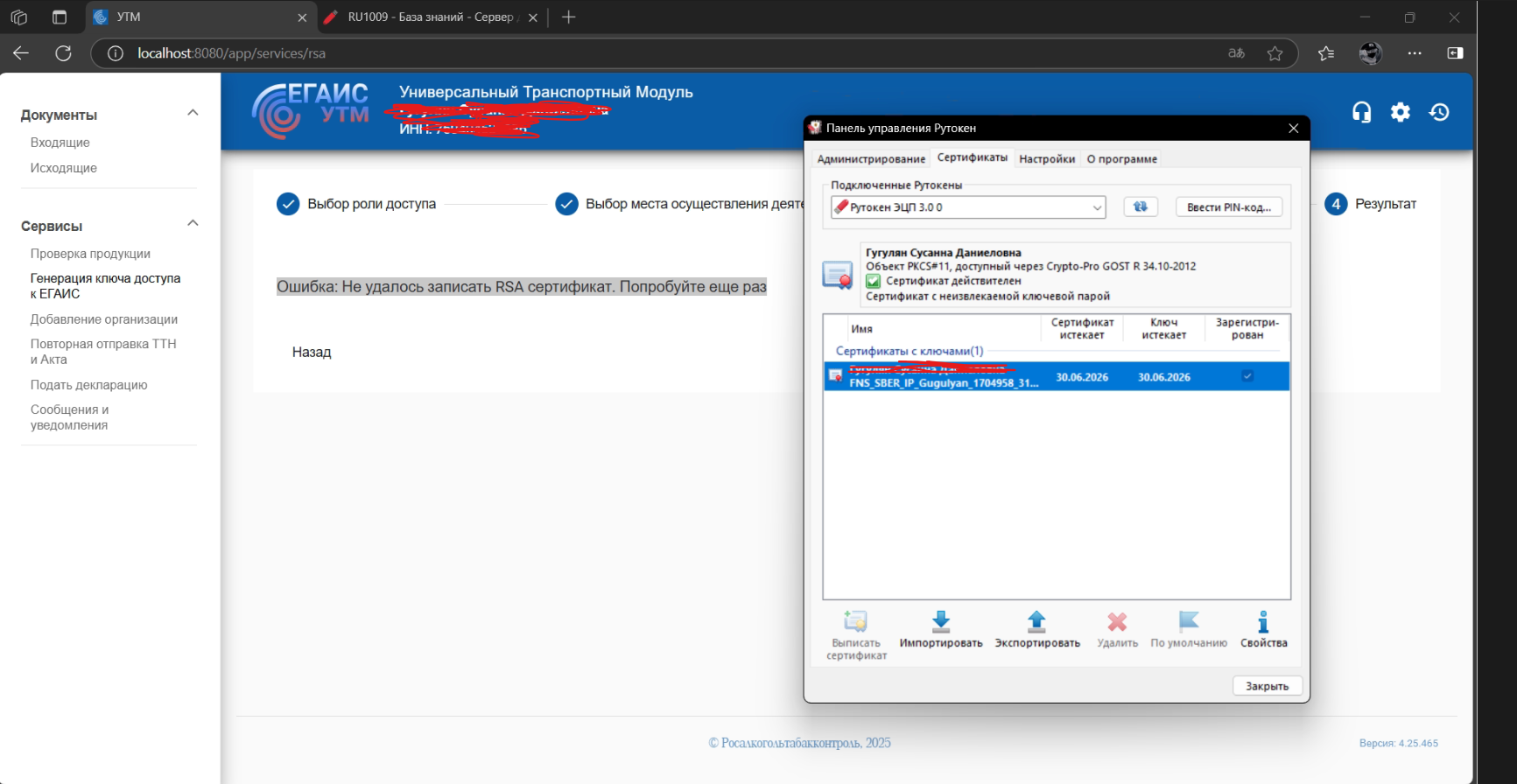Select the Сертификаты tab

[x=972, y=157]
